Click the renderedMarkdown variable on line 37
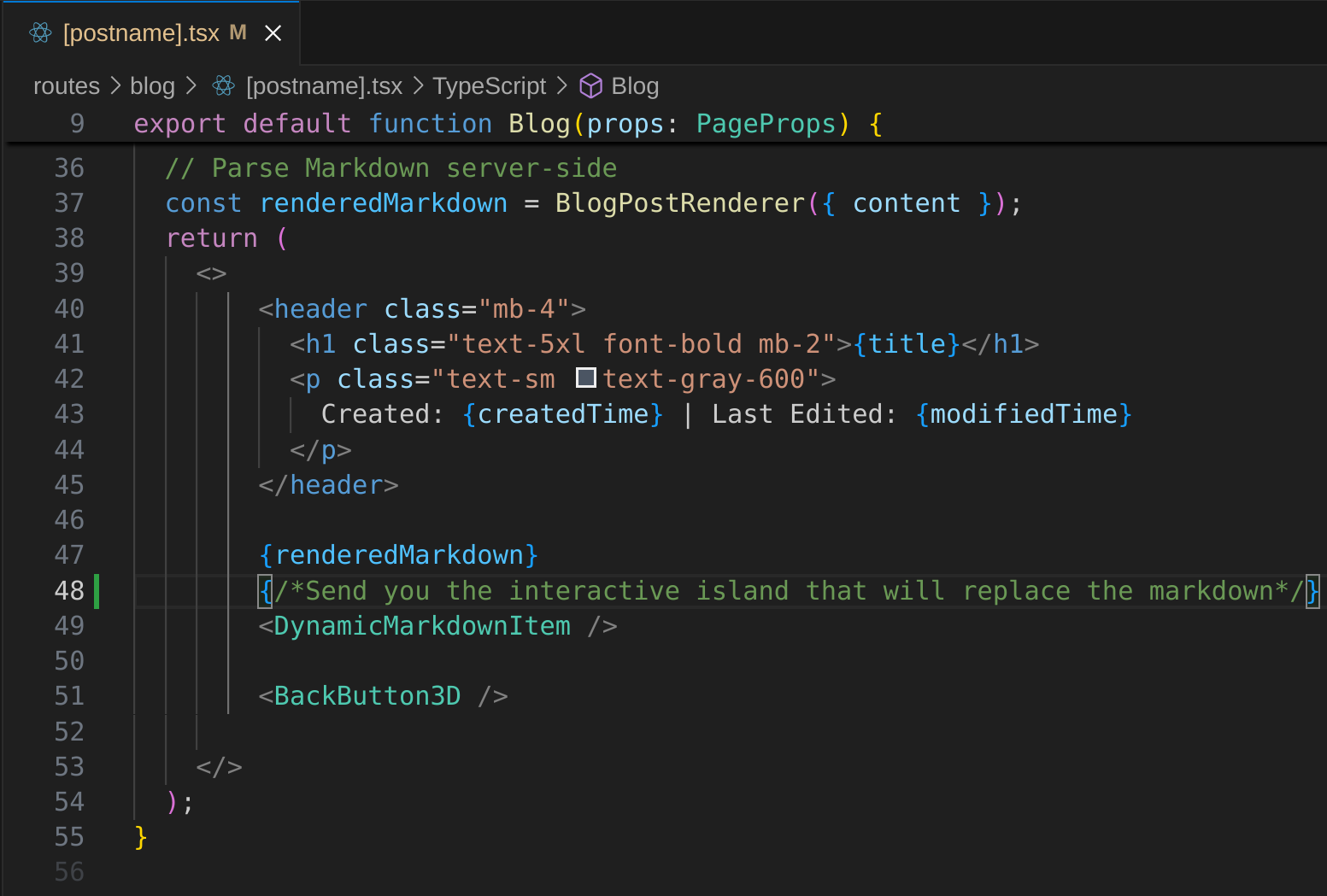The width and height of the screenshot is (1327, 896). pos(384,203)
